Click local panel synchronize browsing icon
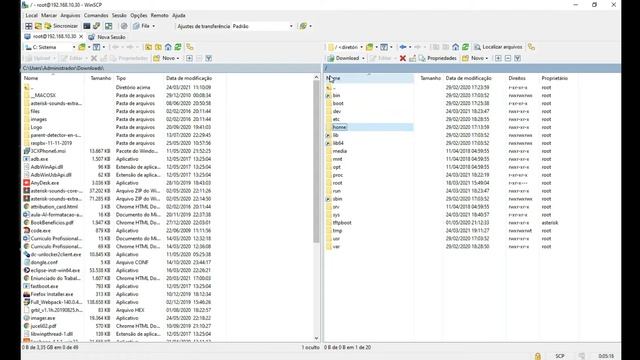 coord(190,47)
